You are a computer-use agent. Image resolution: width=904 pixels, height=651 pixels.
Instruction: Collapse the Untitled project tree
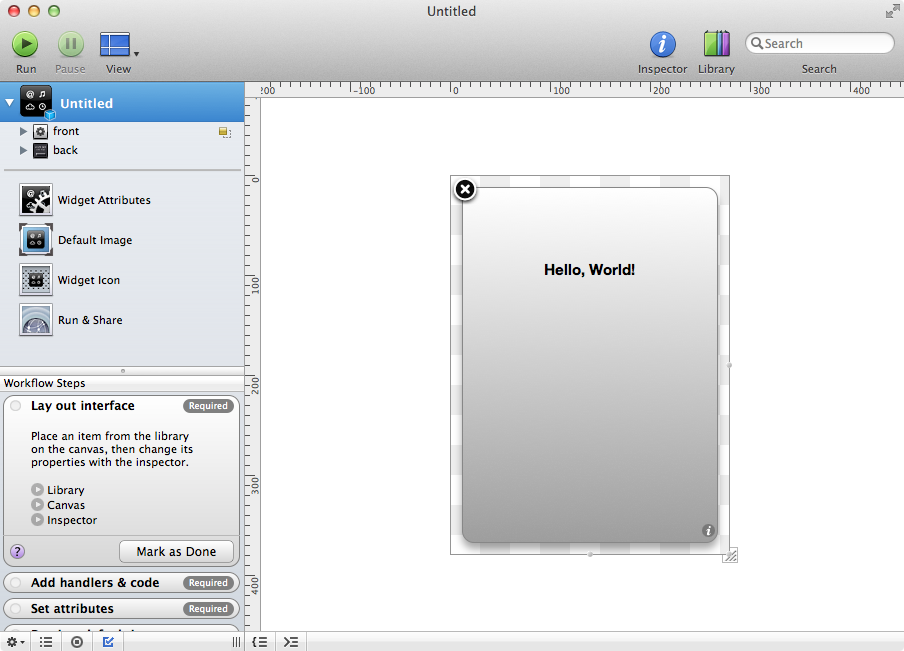pyautogui.click(x=10, y=103)
